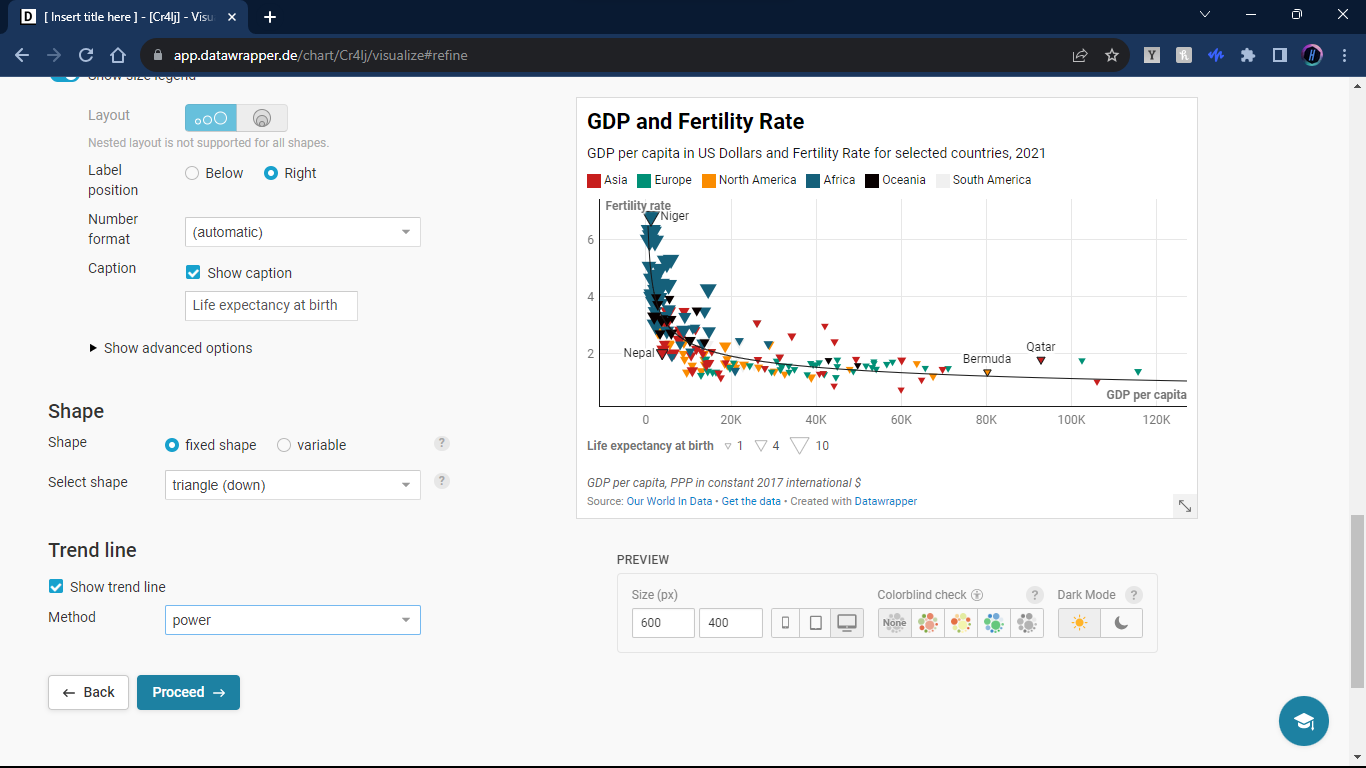Click the grayscale colorblind check icon
The height and width of the screenshot is (768, 1366).
pyautogui.click(x=1026, y=623)
